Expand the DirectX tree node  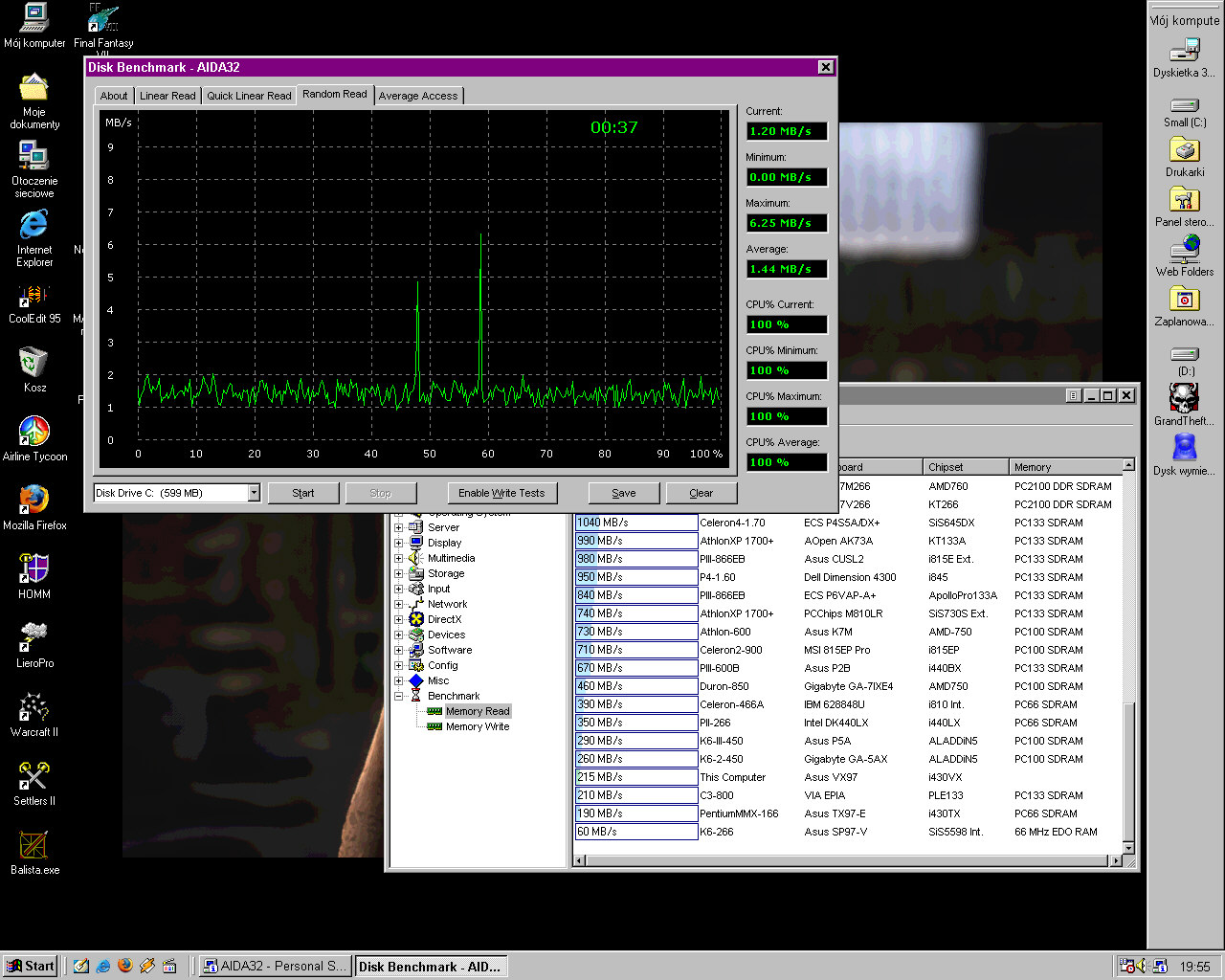point(398,619)
